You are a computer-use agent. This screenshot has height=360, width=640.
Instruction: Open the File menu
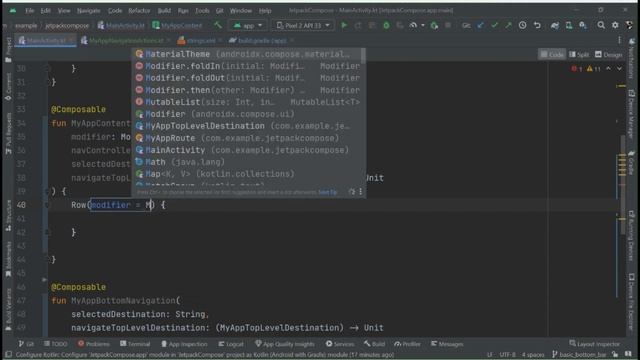30,11
